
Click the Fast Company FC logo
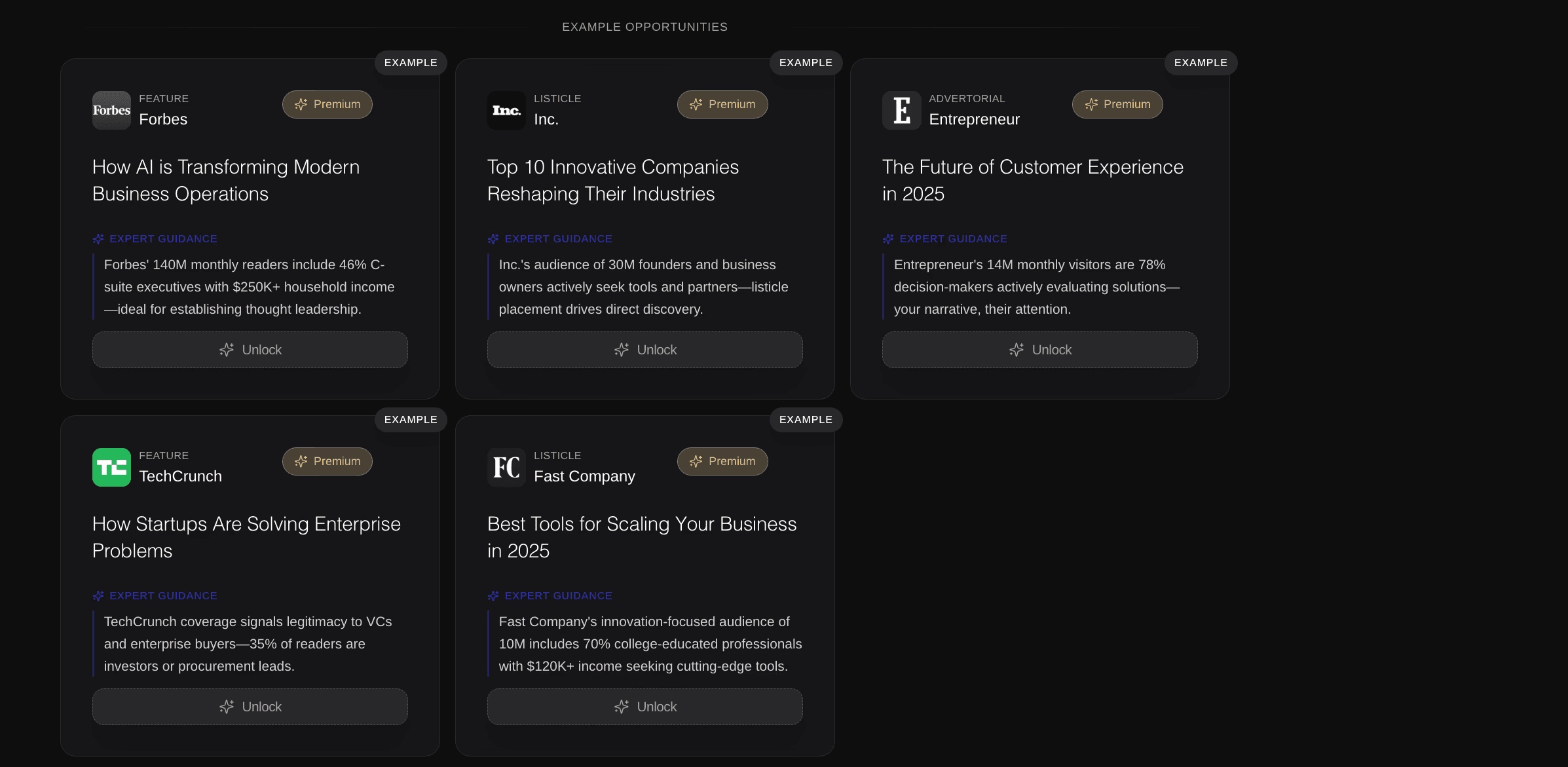point(506,467)
